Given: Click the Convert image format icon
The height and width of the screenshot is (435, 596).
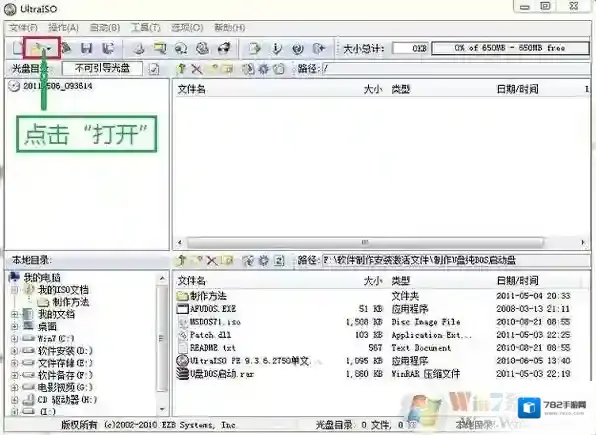Looking at the screenshot, I should tap(160, 48).
